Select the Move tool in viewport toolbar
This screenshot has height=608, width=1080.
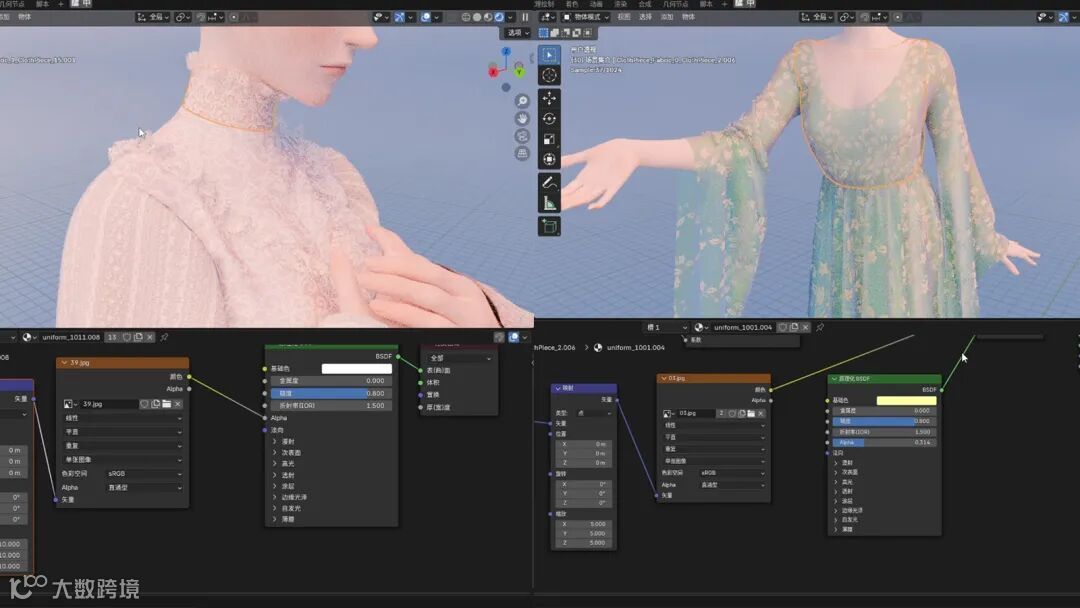pyautogui.click(x=549, y=98)
